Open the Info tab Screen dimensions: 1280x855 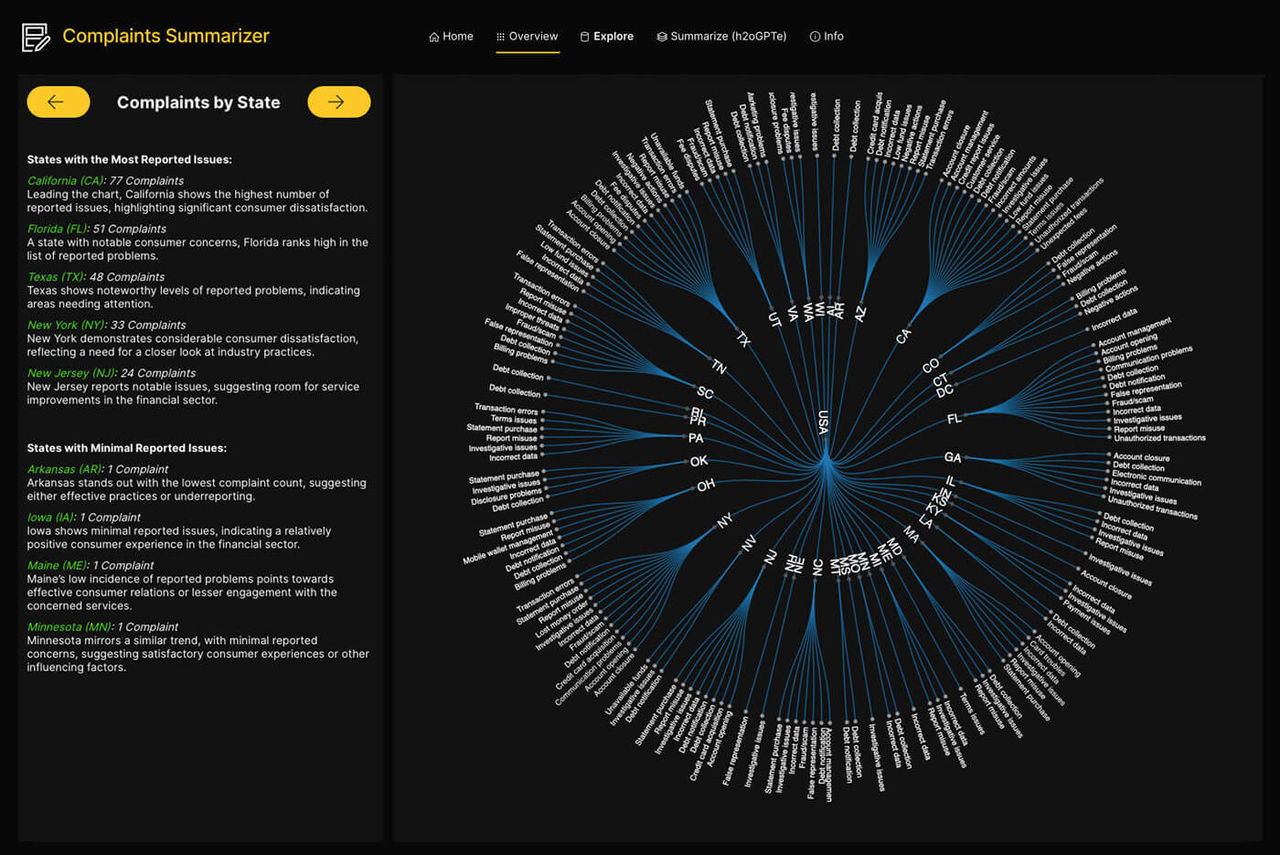[826, 36]
